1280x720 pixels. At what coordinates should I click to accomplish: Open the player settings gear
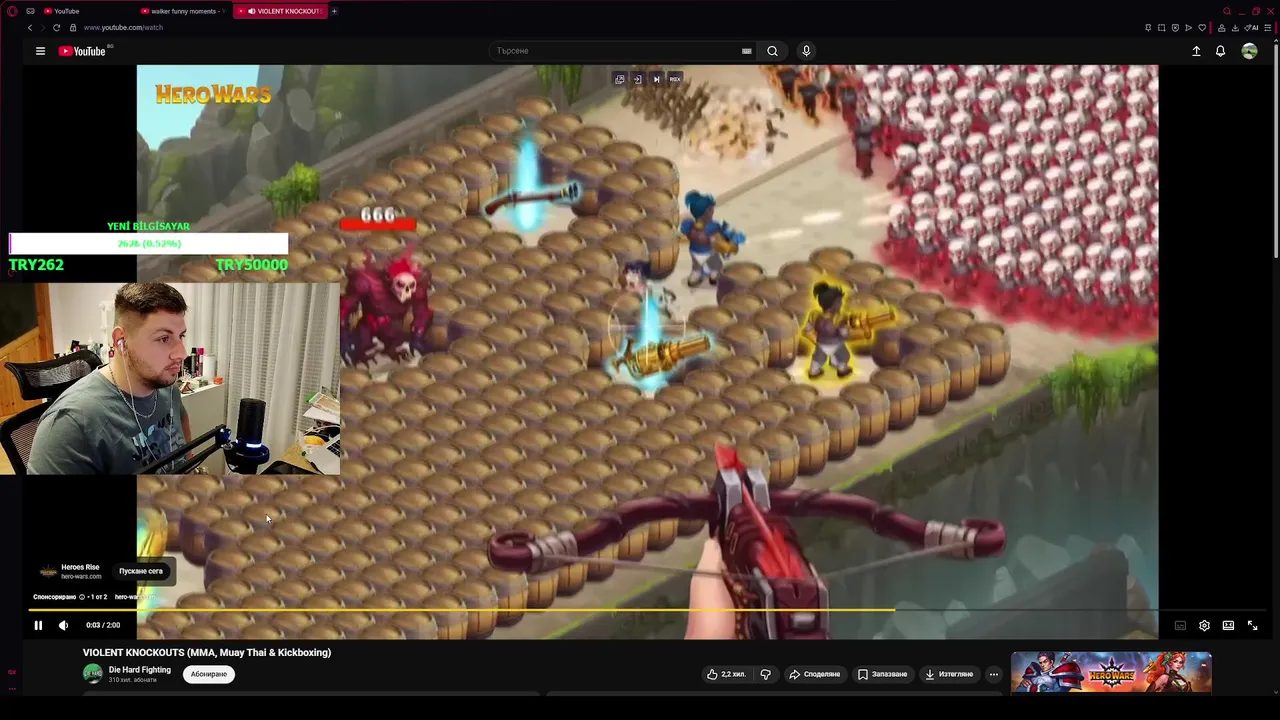[1204, 625]
